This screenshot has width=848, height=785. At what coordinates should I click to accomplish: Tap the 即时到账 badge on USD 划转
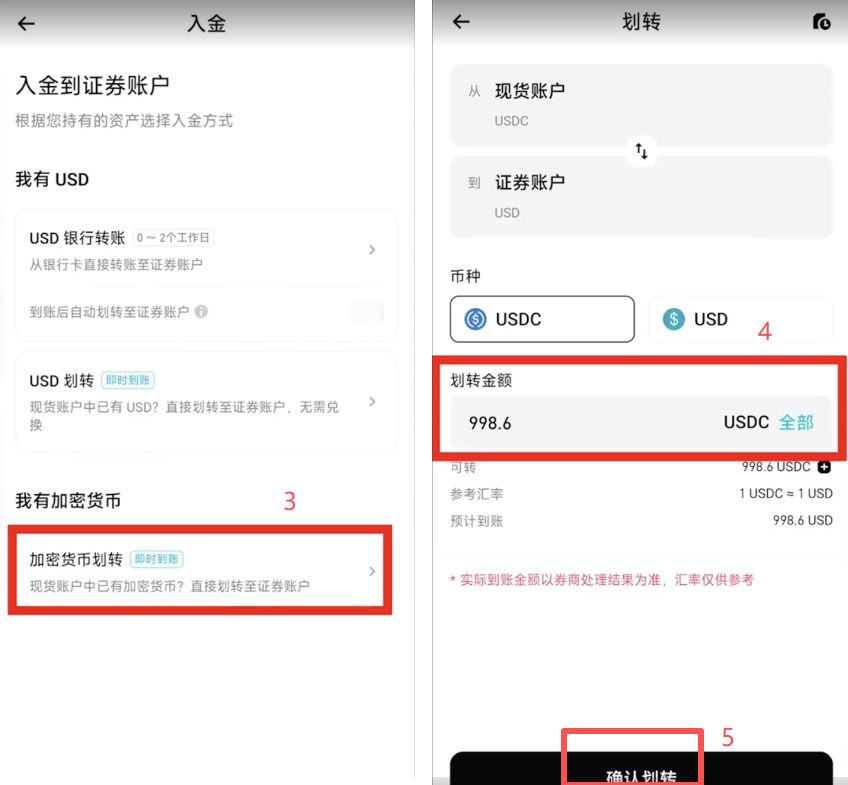coord(128,380)
